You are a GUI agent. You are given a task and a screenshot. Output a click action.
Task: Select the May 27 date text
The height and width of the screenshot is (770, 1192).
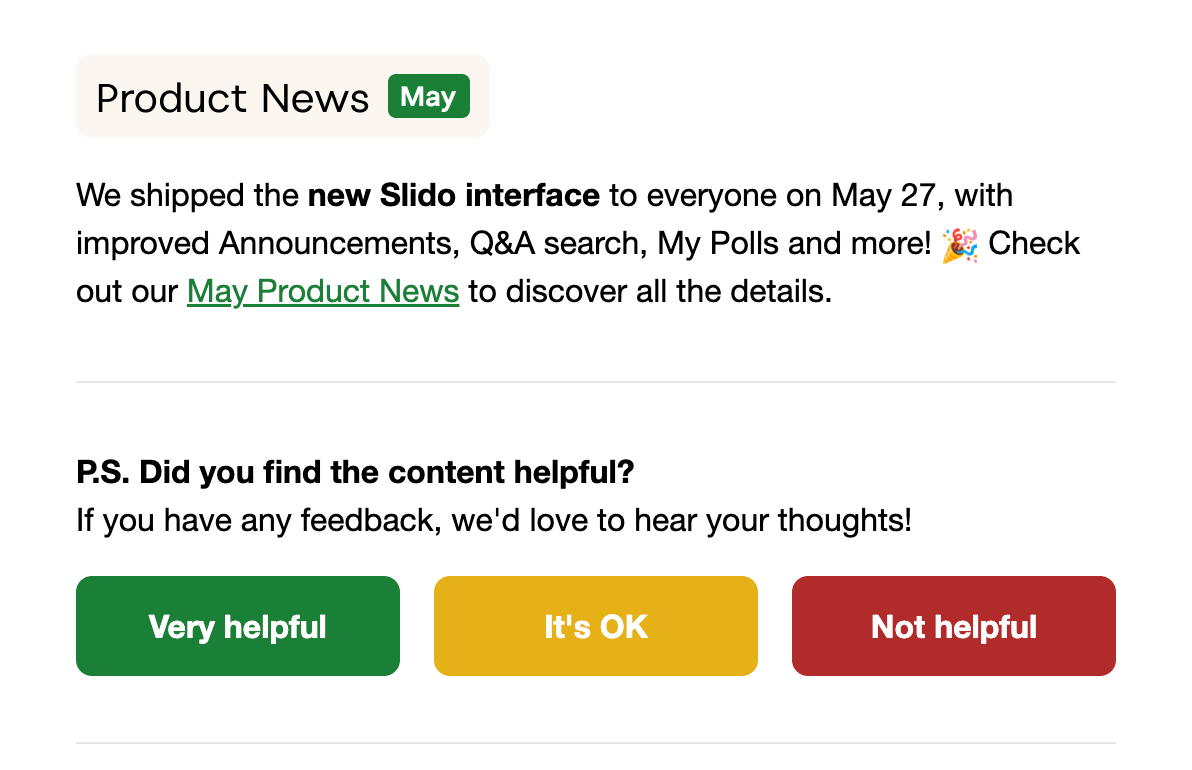[x=882, y=195]
